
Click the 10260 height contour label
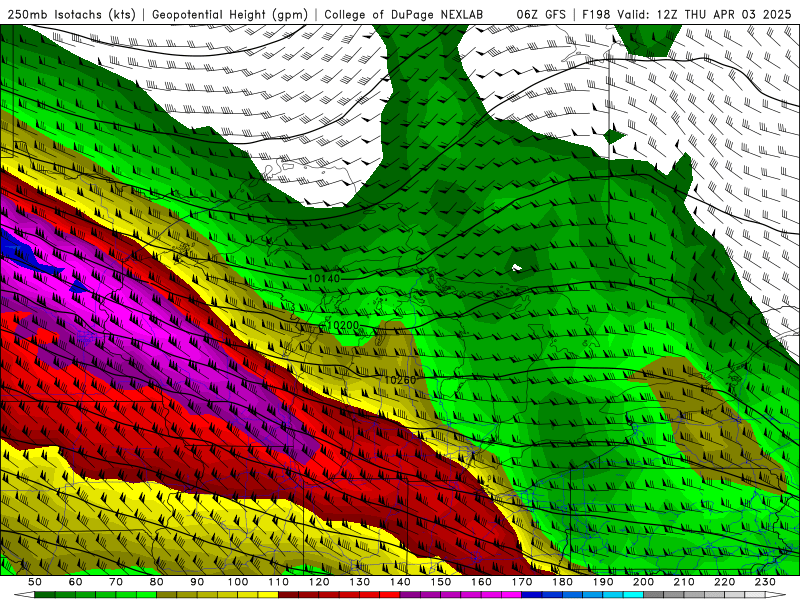point(400,380)
